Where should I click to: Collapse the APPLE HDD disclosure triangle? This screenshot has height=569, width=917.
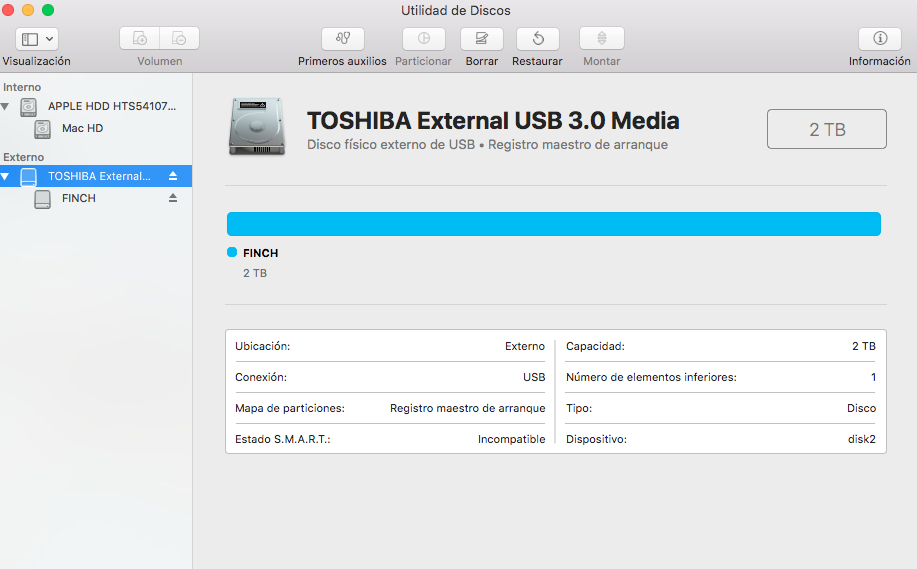pyautogui.click(x=5, y=106)
